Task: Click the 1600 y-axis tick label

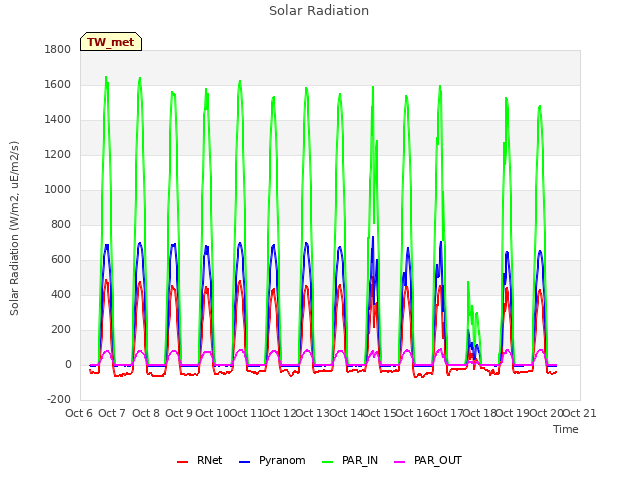Action: [58, 84]
